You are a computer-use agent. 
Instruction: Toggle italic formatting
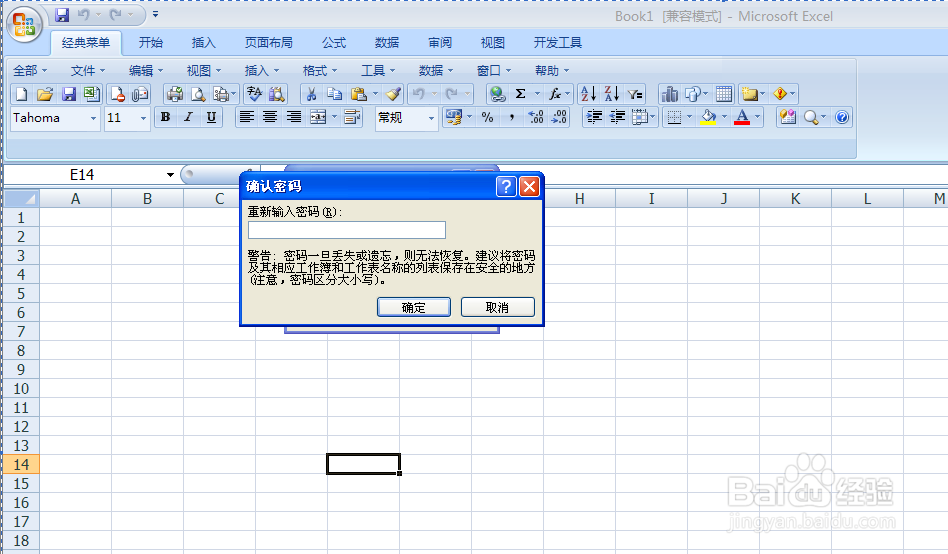pos(188,117)
